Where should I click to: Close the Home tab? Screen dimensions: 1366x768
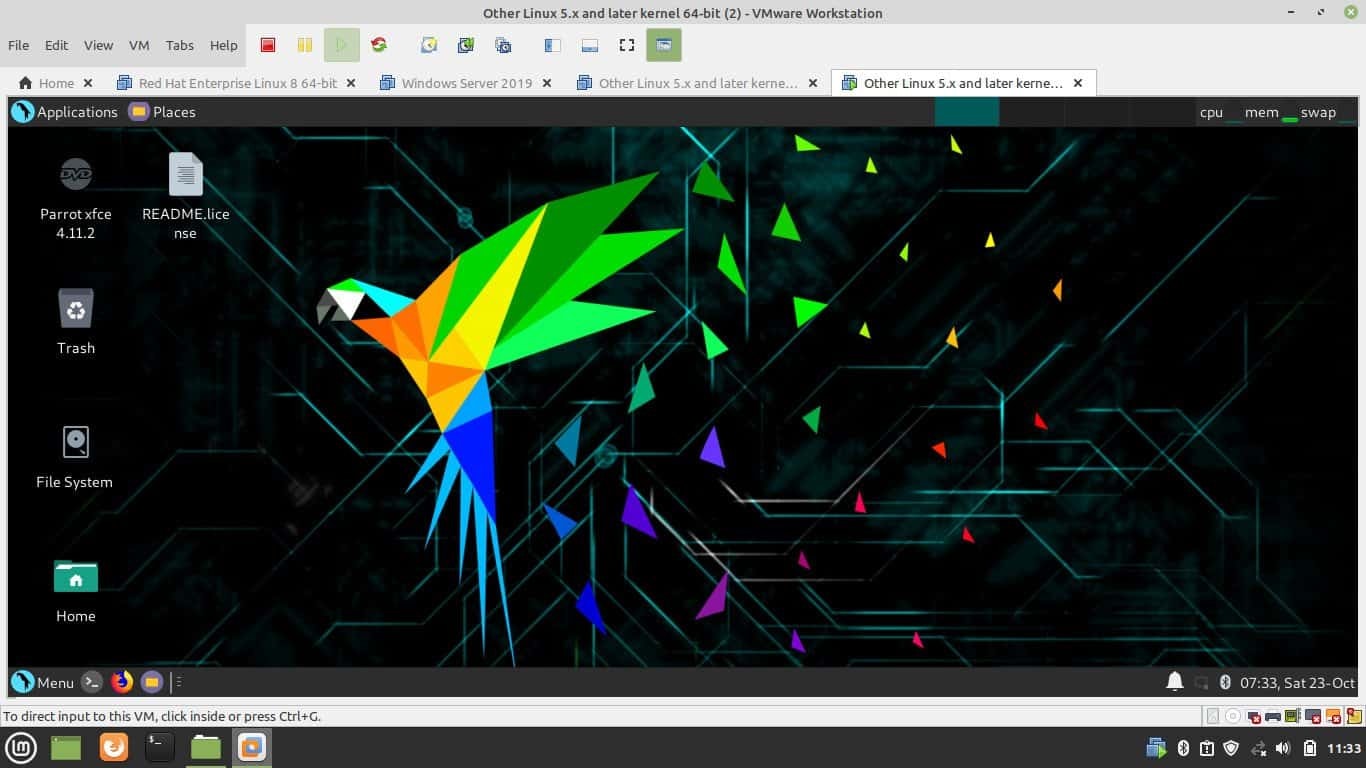(88, 83)
